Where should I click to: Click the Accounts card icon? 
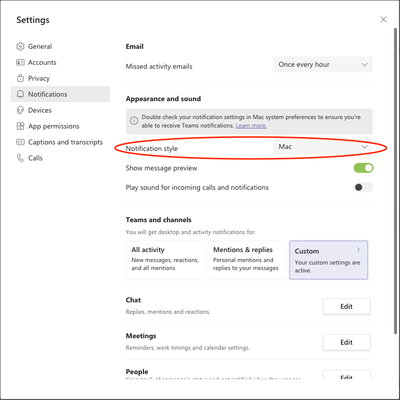pos(20,62)
